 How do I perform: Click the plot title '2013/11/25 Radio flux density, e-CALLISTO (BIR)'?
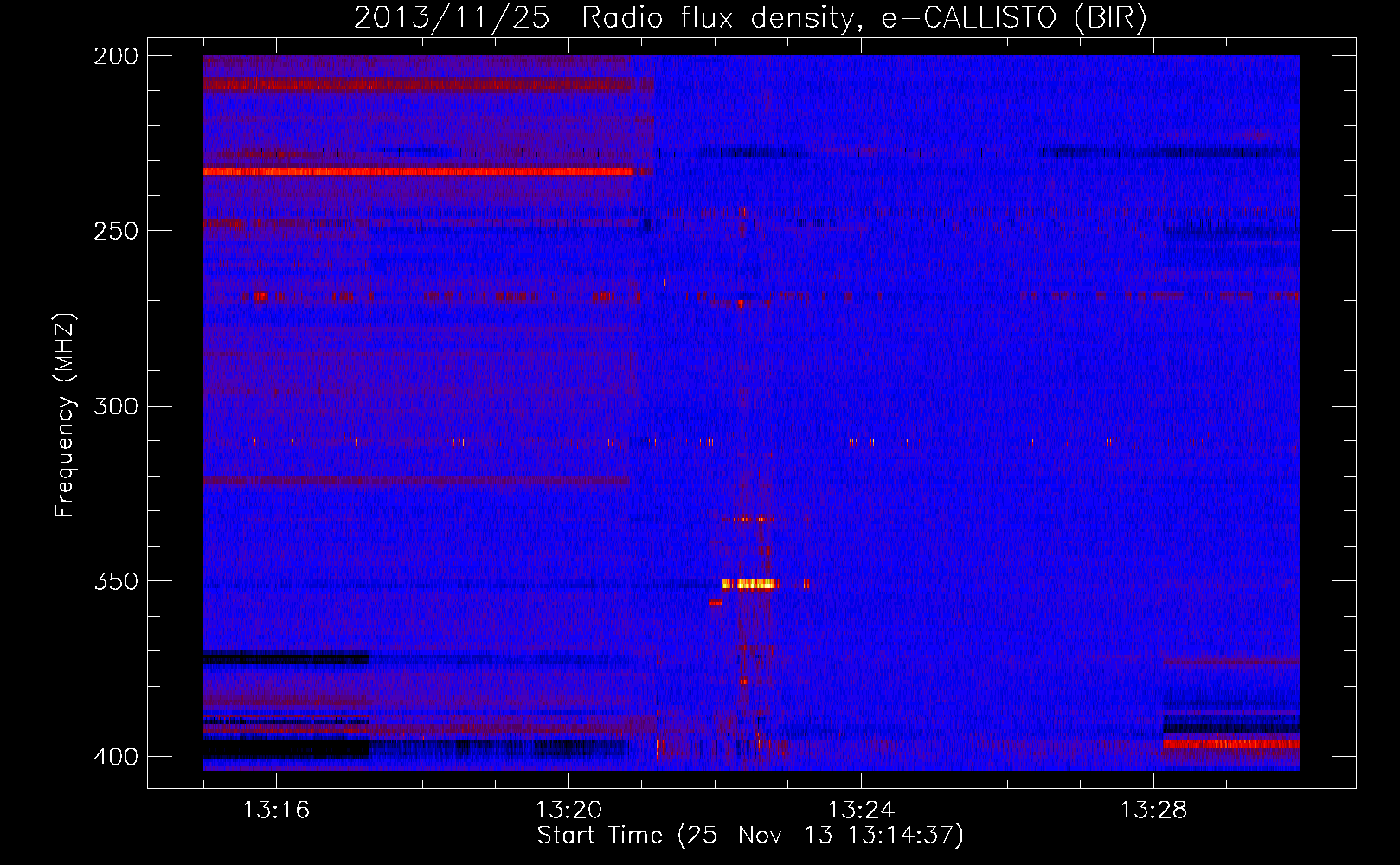[x=750, y=18]
